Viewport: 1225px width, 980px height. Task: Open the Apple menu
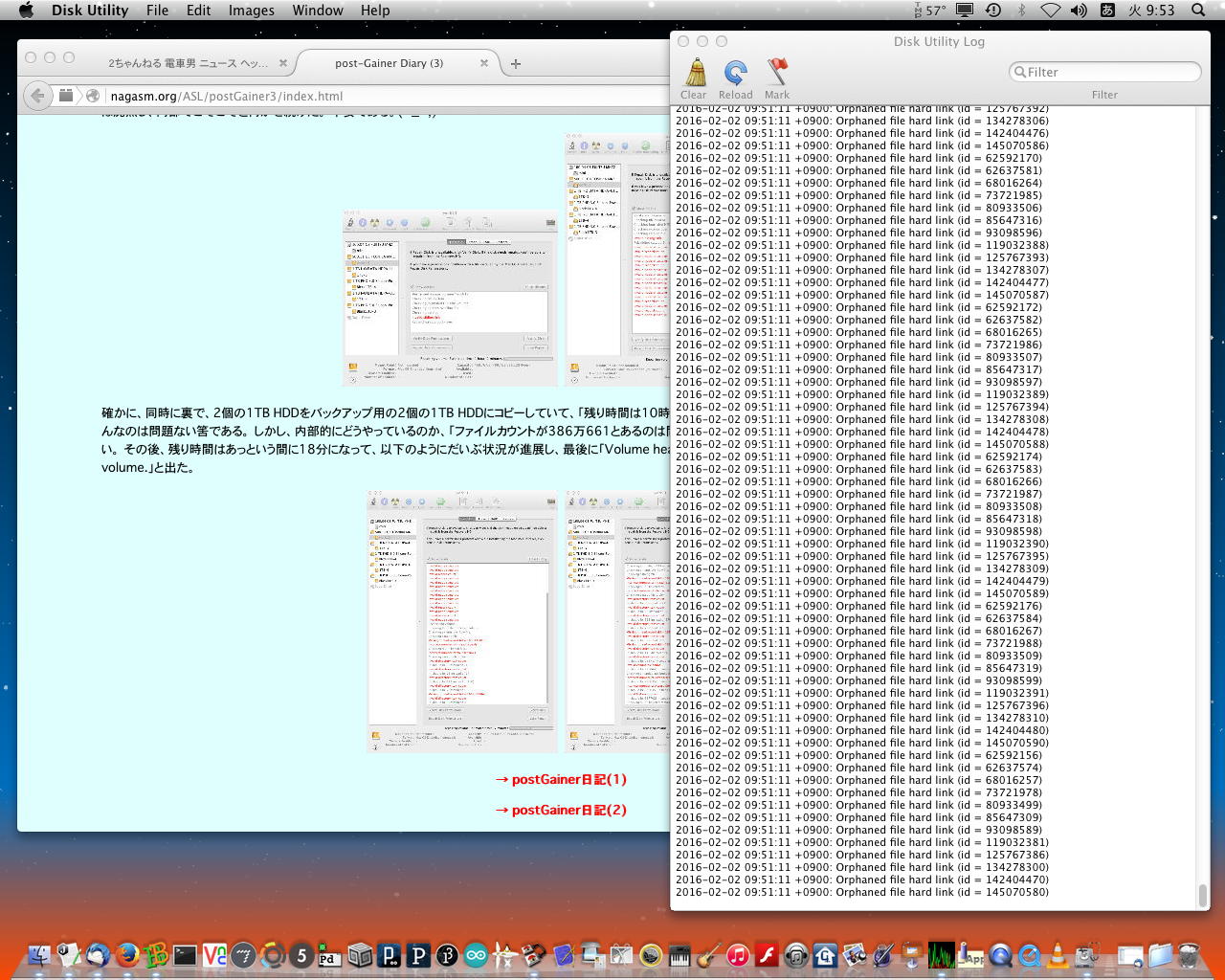pyautogui.click(x=26, y=11)
